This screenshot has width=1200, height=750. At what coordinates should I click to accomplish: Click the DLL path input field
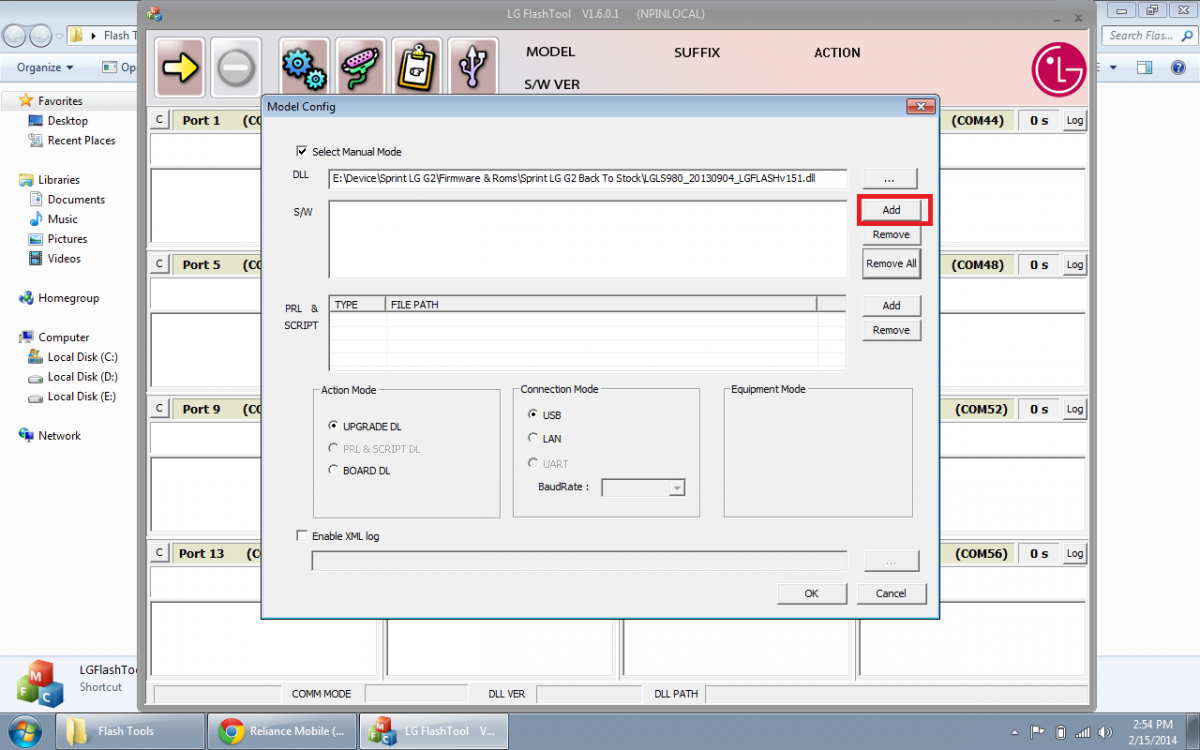click(587, 179)
